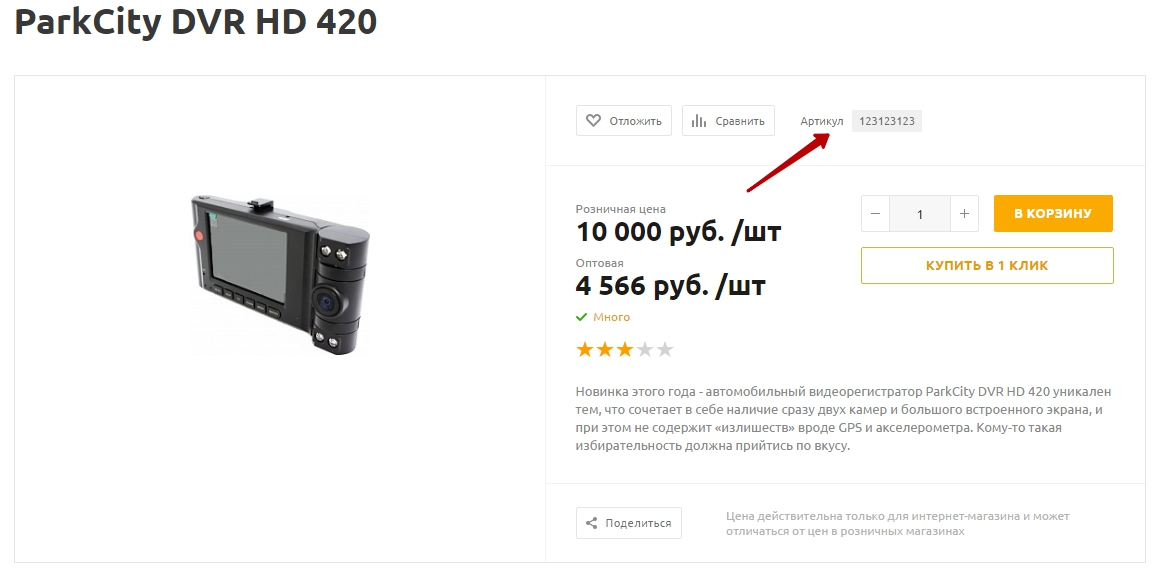Click the Много stock status label

(x=612, y=317)
